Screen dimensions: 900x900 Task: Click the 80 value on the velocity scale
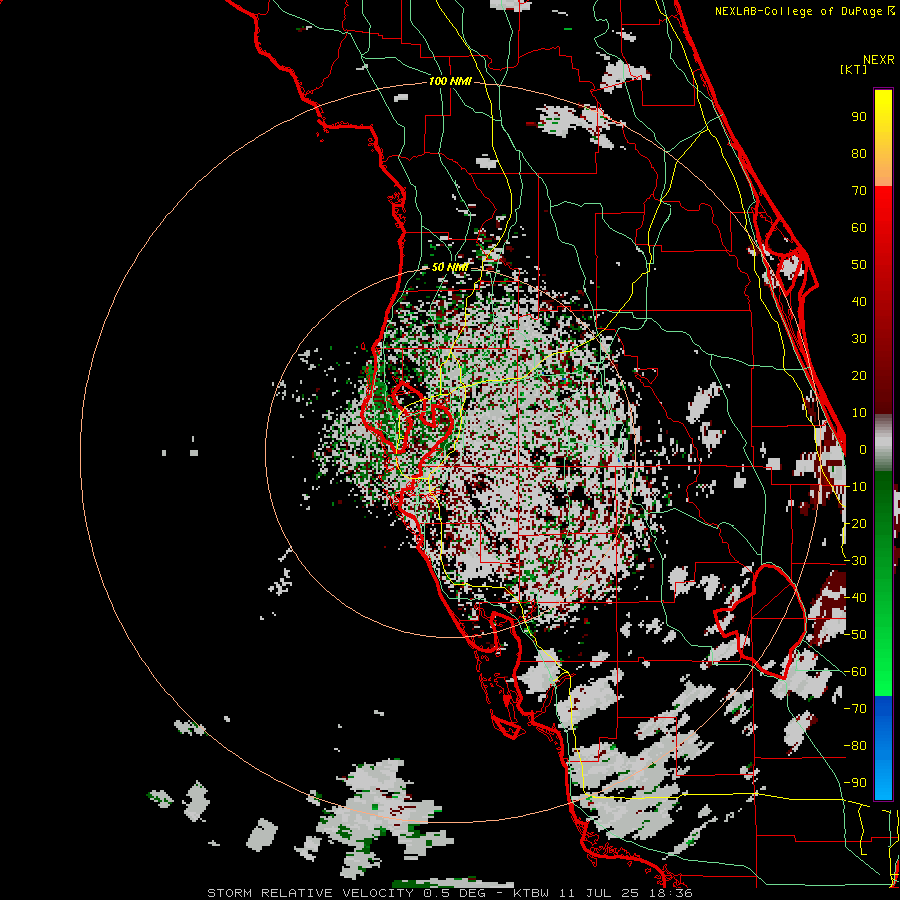(x=859, y=154)
